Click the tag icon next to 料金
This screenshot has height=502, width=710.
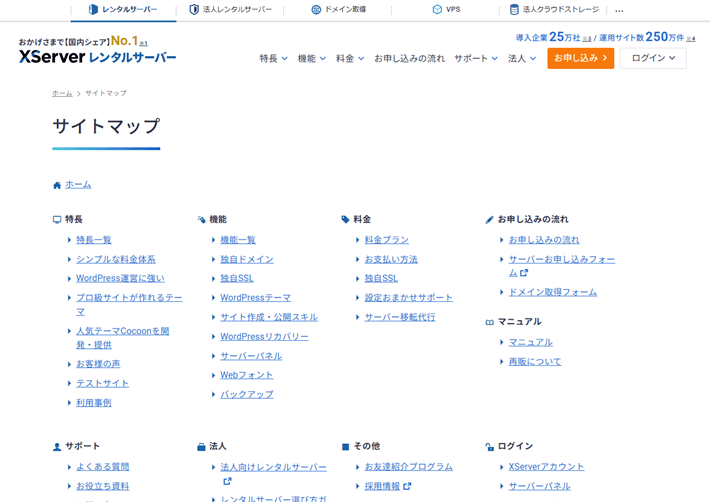click(x=345, y=220)
